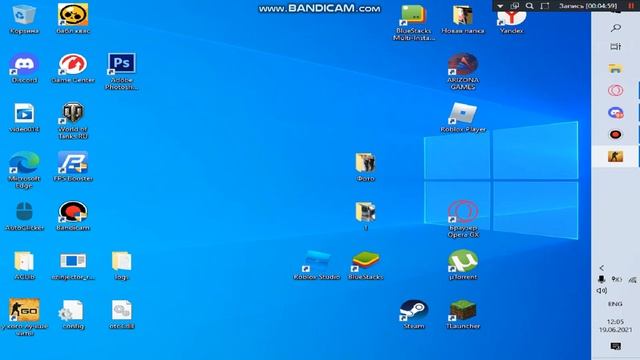Screen dimensions: 640x360
Task: Launch the Steam shortcut
Action: (x=414, y=314)
